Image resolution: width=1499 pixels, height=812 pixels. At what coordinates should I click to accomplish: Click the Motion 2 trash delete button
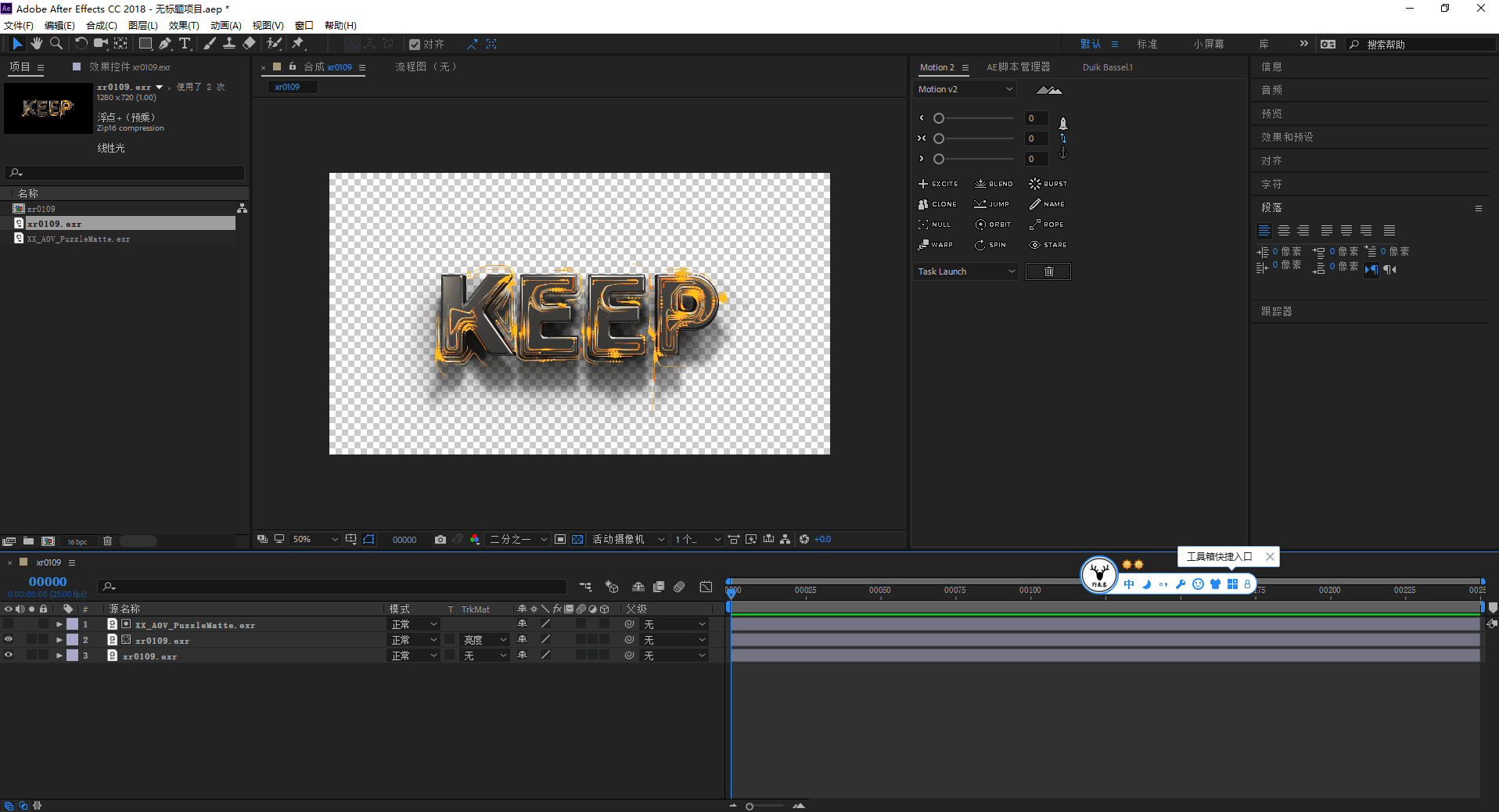(1048, 271)
